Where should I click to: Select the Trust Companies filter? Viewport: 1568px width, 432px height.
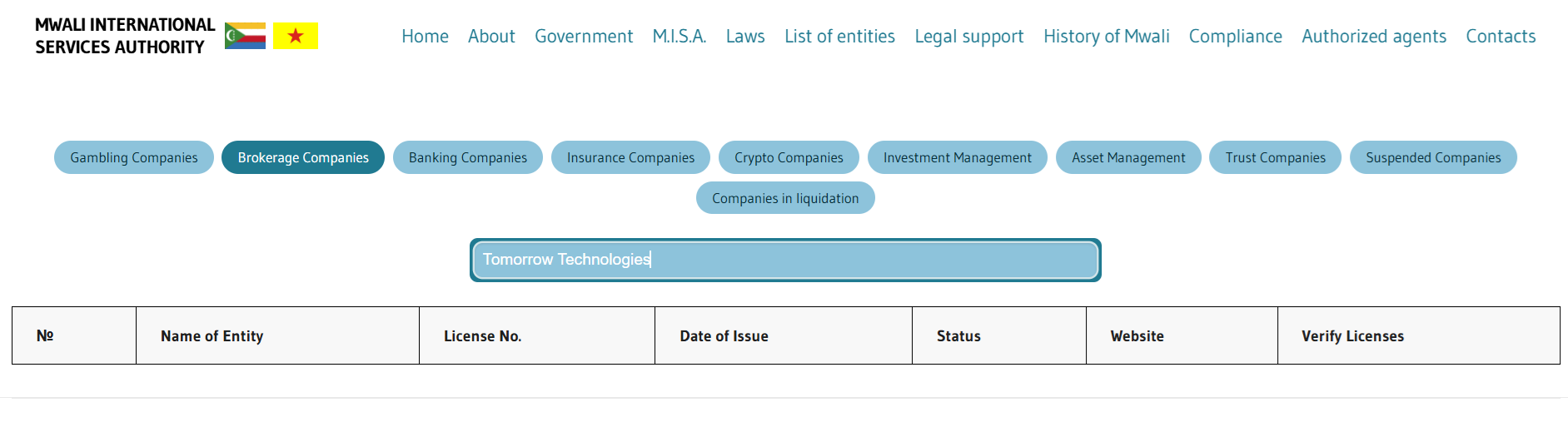click(1275, 157)
